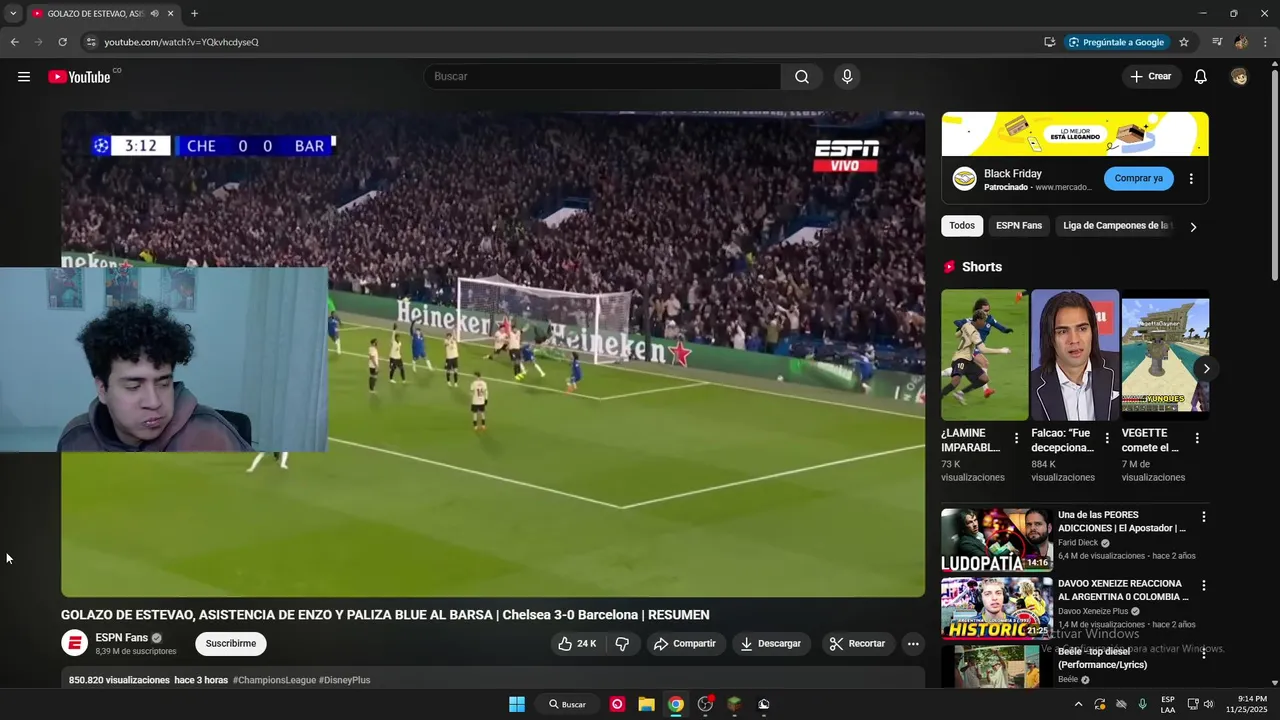Open options for LAMINE IMPARABLE short
Image resolution: width=1280 pixels, height=720 pixels.
tap(1016, 438)
